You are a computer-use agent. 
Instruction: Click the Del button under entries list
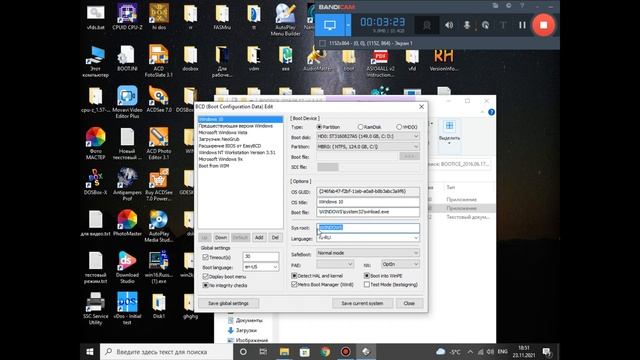(276, 238)
